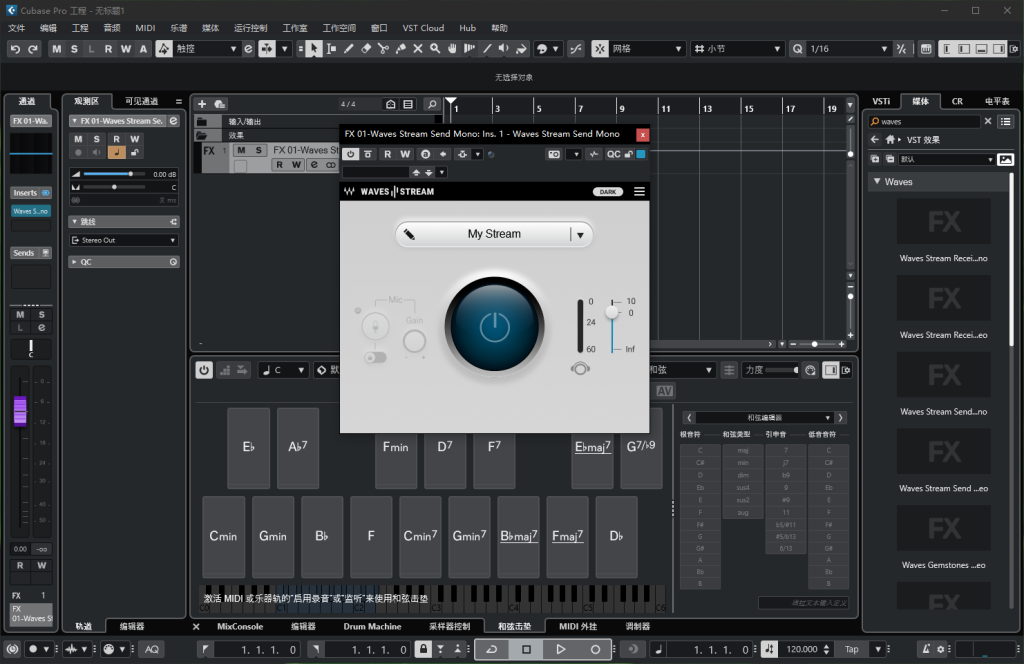The image size is (1024, 664).
Task: Open the MIDI menu
Action: click(145, 28)
